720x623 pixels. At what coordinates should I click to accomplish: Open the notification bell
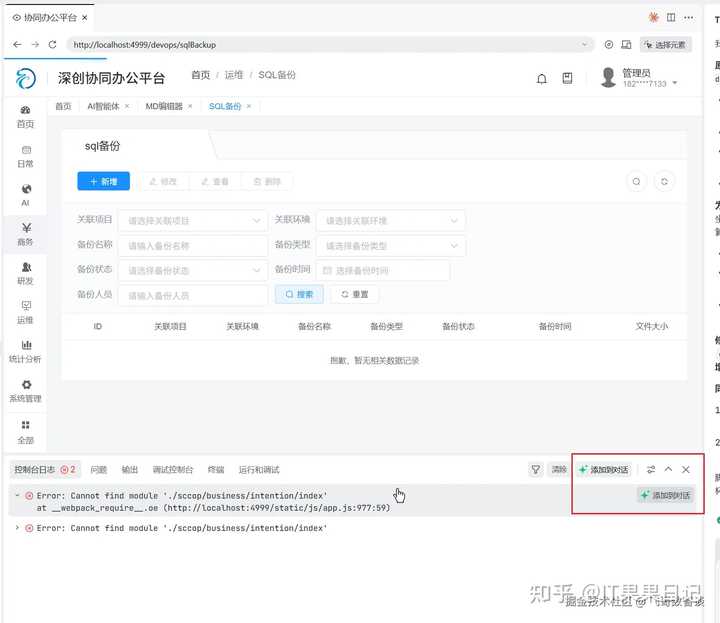click(x=542, y=79)
